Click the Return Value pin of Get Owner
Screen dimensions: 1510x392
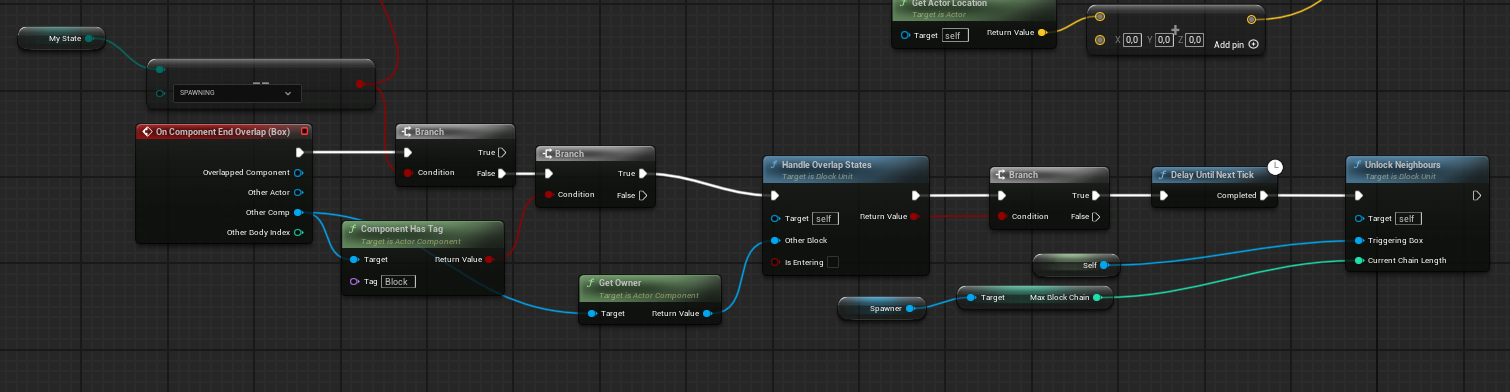point(708,314)
